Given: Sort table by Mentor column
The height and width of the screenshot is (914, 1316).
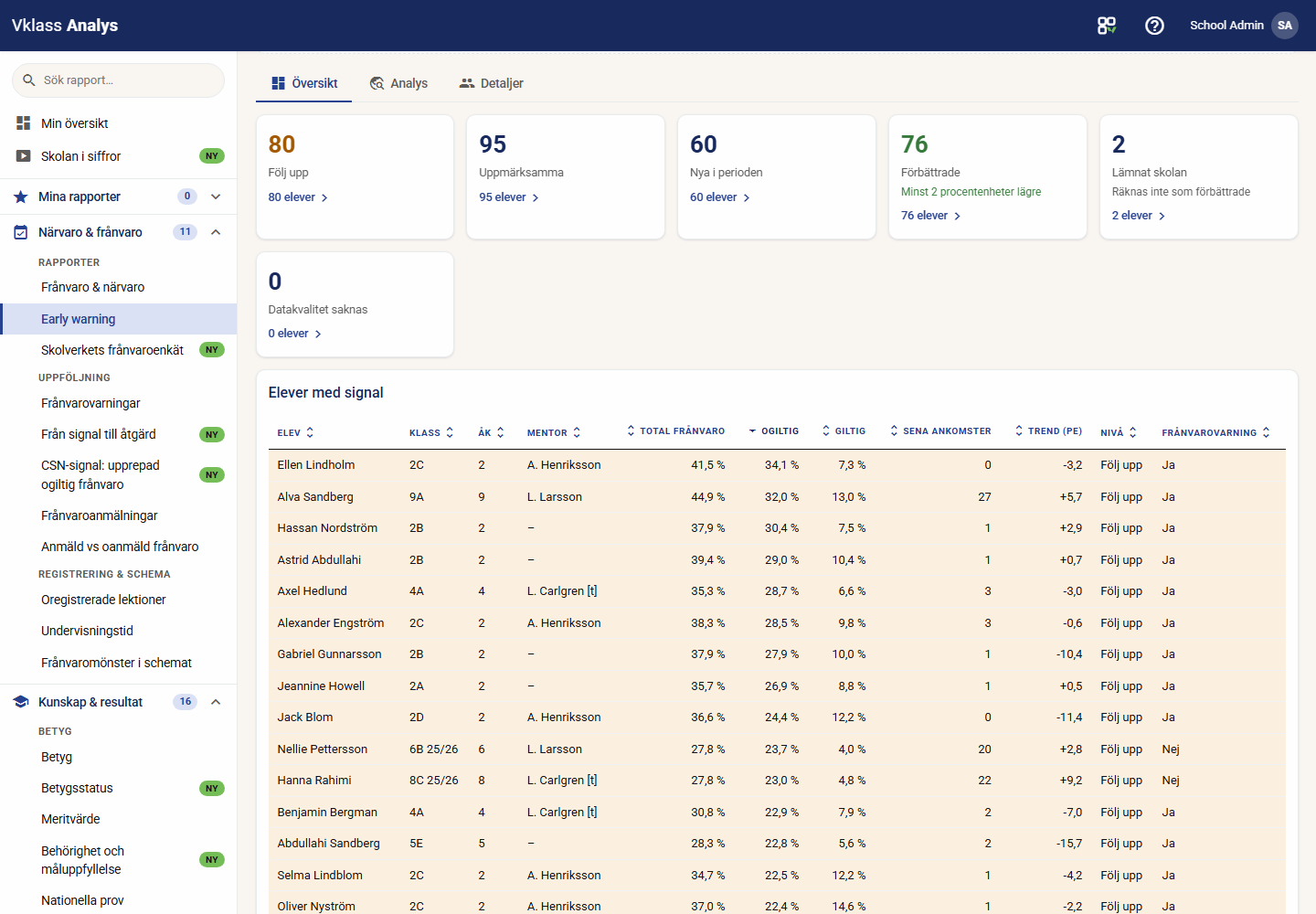Looking at the screenshot, I should pos(554,432).
